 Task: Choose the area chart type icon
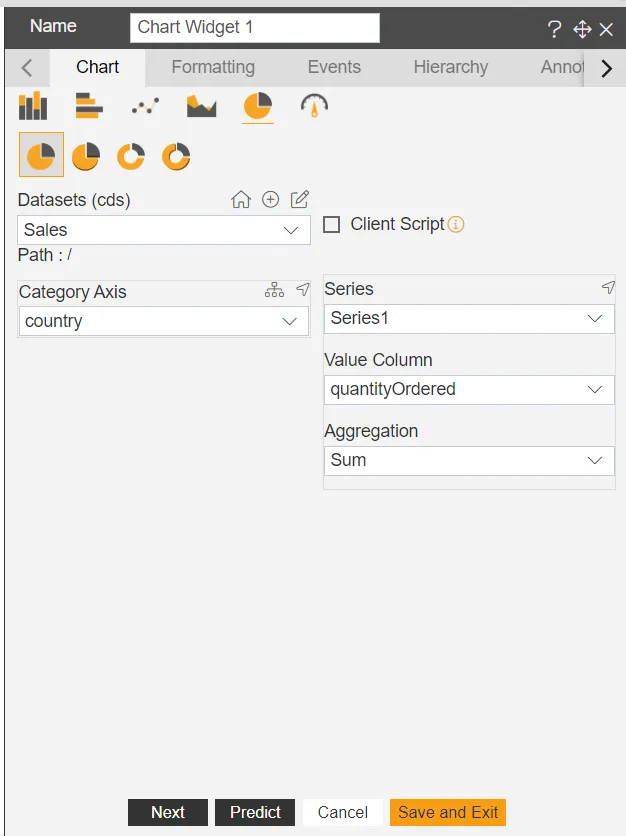click(x=202, y=106)
